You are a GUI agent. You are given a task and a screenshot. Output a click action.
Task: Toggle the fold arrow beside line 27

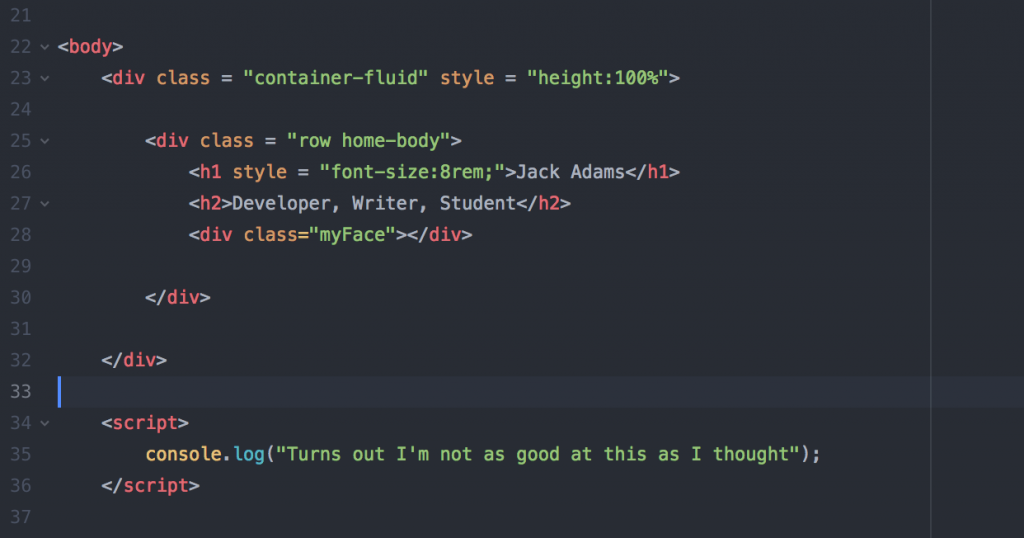[44, 204]
